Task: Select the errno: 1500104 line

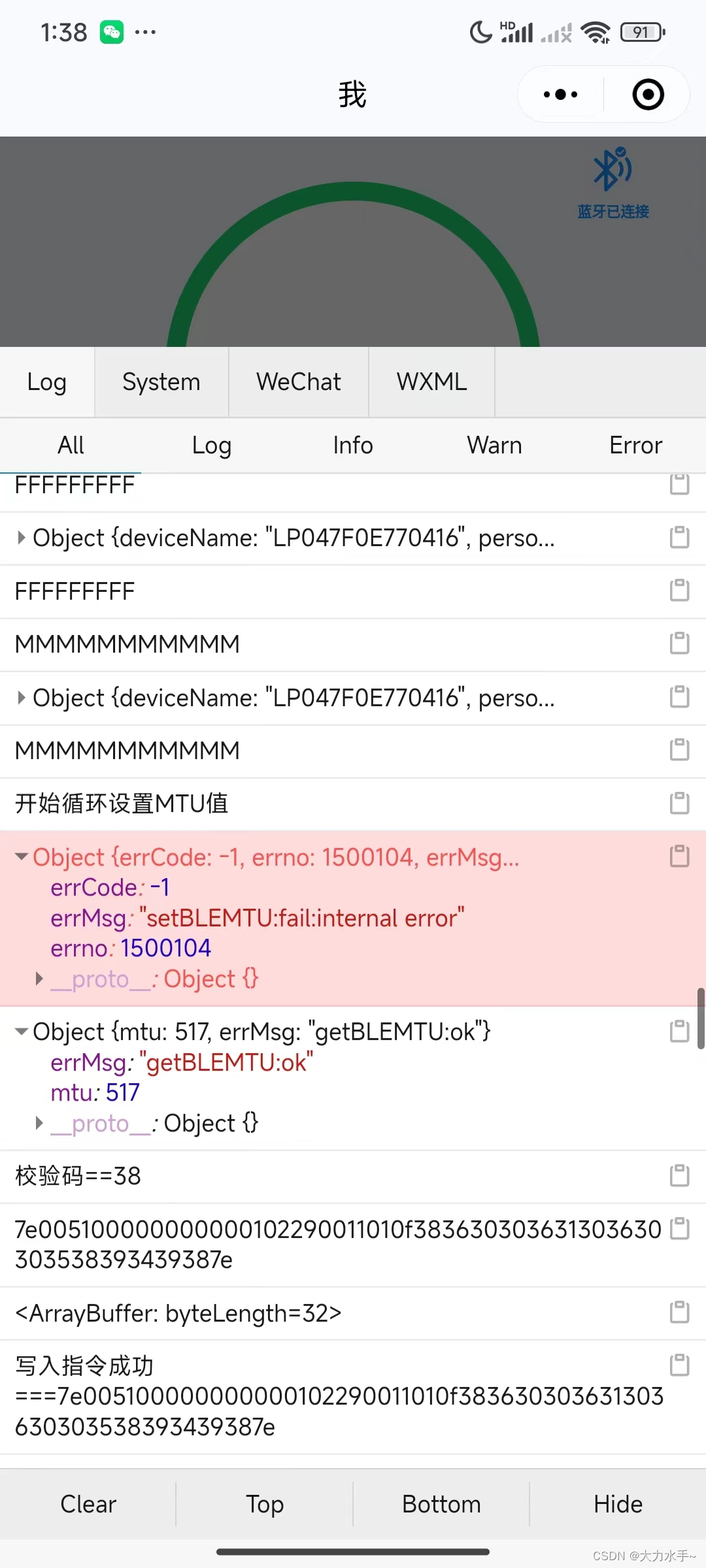Action: tap(131, 948)
